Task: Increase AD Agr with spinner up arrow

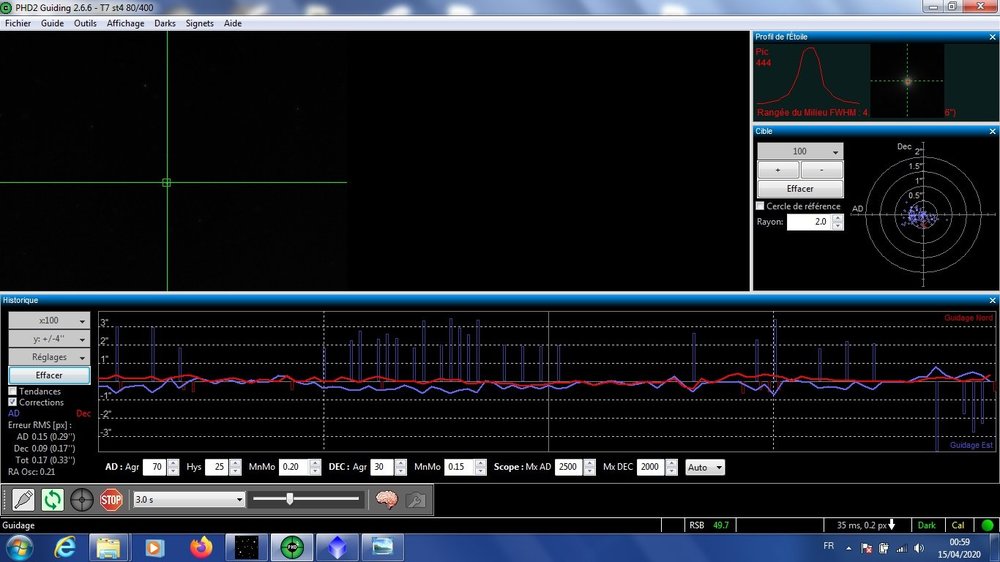Action: click(173, 463)
